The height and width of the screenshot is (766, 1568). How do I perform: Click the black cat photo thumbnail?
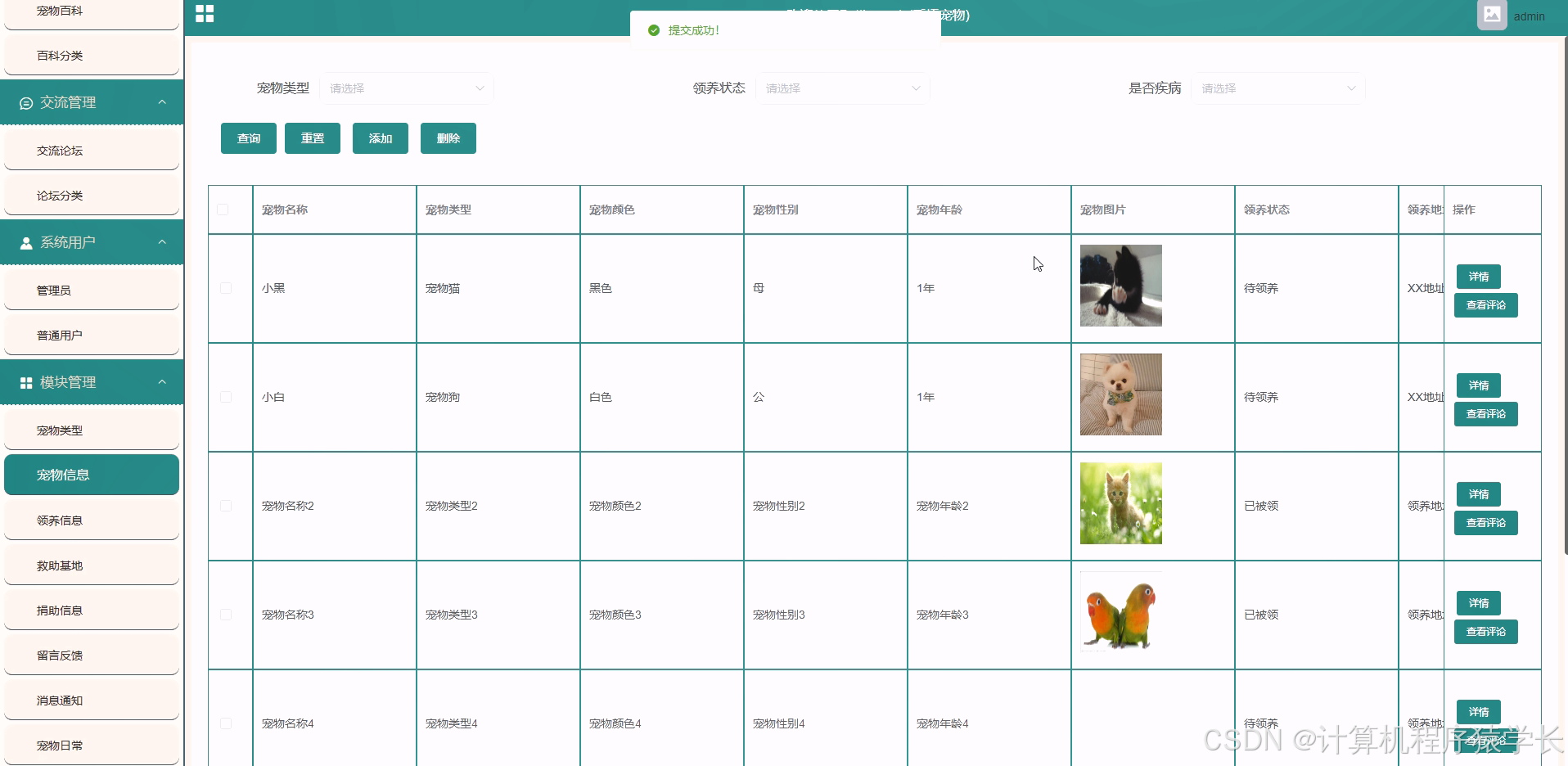[x=1121, y=286]
